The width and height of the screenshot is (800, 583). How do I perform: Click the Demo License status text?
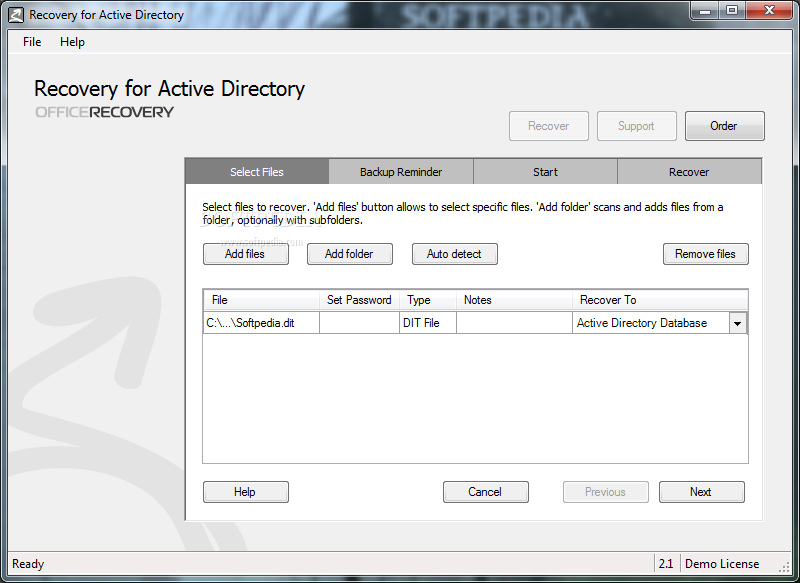[x=722, y=564]
